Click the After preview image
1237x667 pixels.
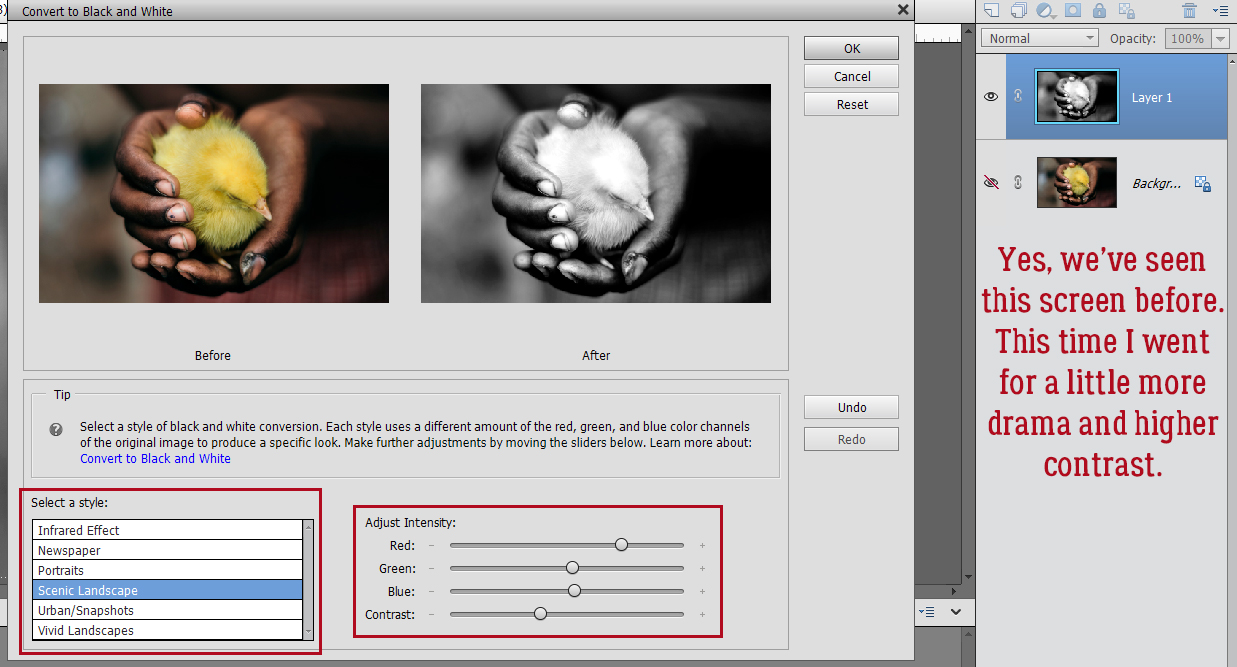click(596, 193)
